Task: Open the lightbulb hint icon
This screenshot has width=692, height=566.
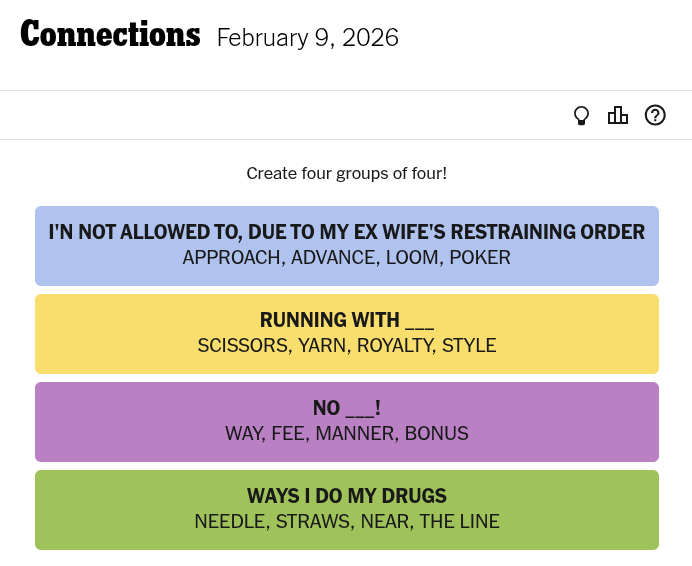Action: (581, 116)
